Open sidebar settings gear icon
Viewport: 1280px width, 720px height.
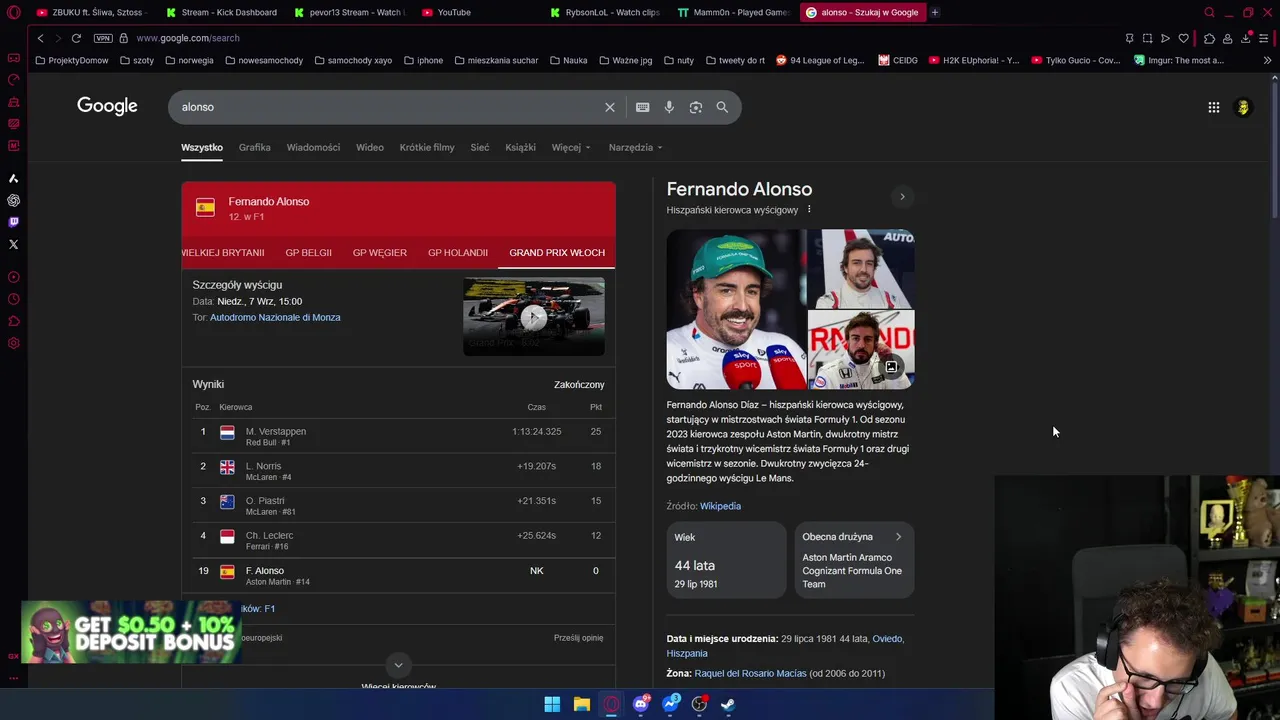tap(13, 343)
